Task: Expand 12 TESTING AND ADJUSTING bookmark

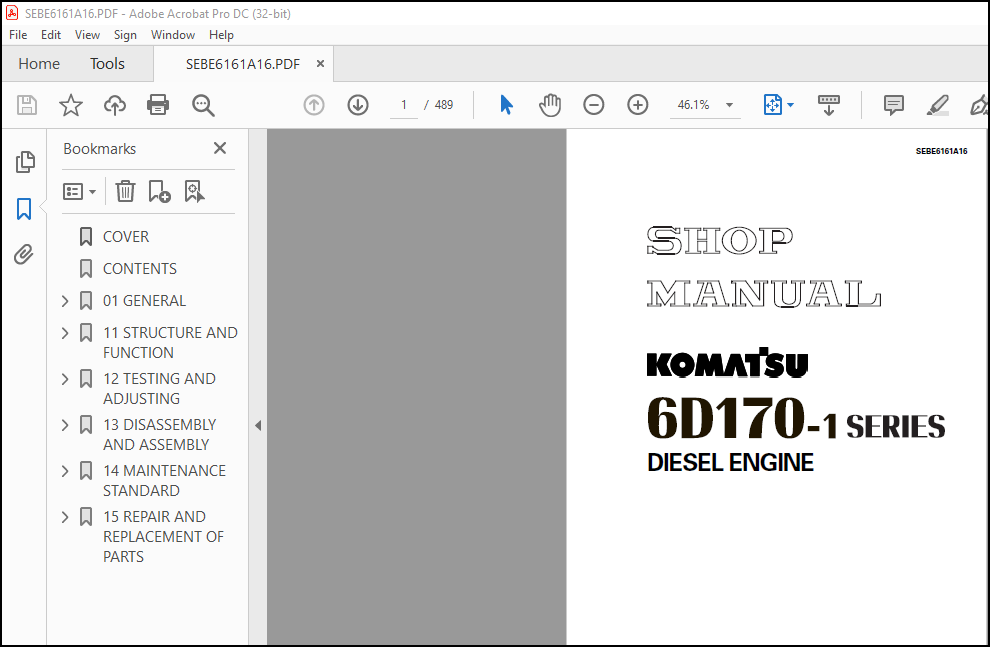Action: [x=65, y=379]
